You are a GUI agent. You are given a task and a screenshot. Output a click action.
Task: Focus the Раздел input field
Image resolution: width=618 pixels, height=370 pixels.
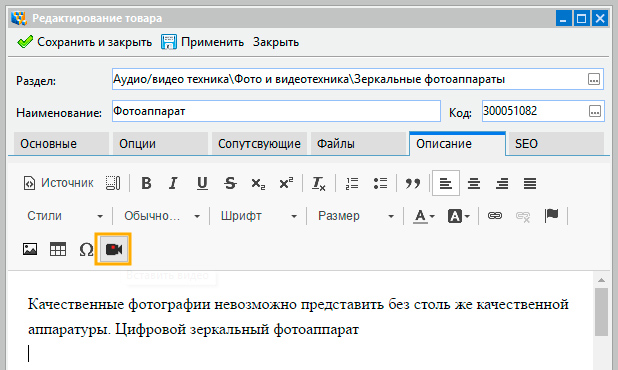[357, 79]
